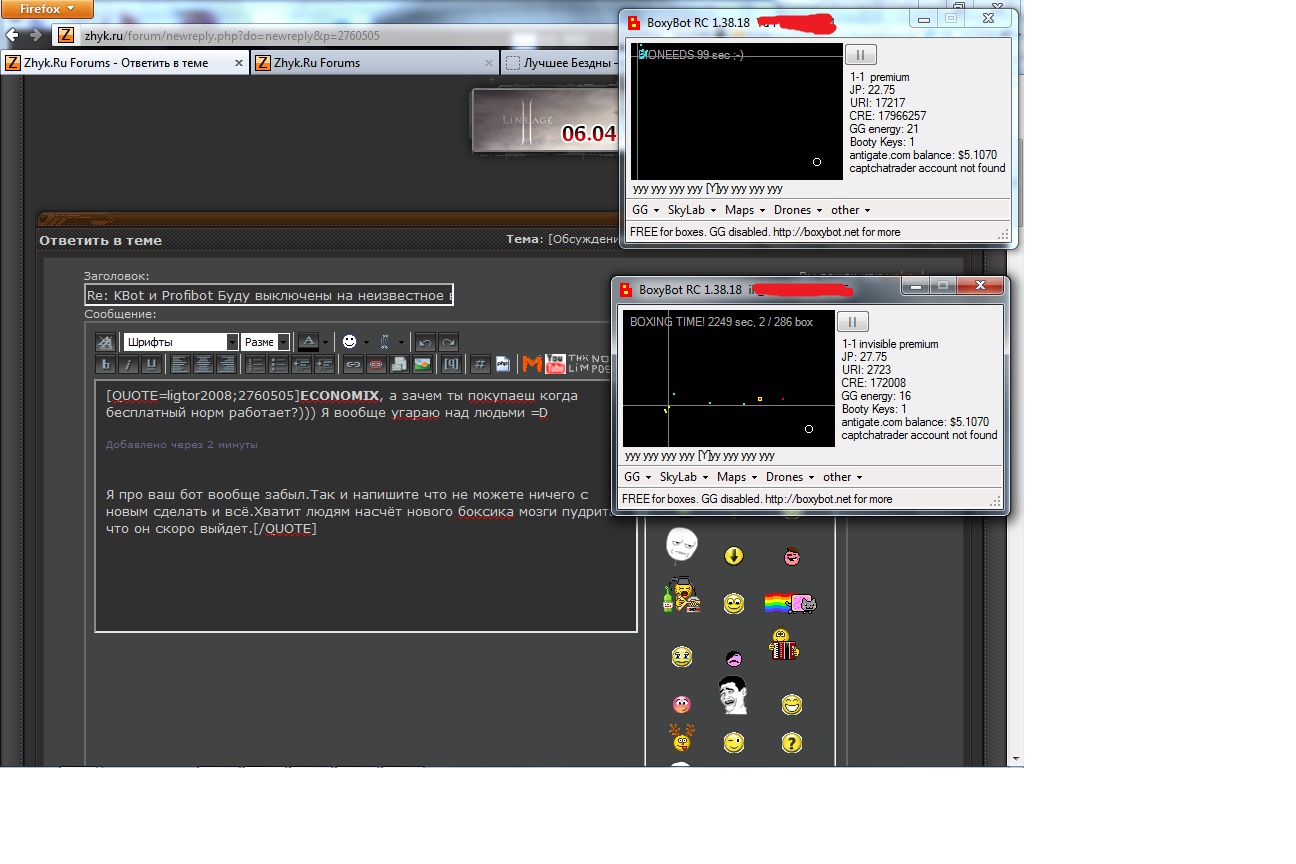Click the insert image icon
The width and height of the screenshot is (1296, 864).
tap(423, 365)
